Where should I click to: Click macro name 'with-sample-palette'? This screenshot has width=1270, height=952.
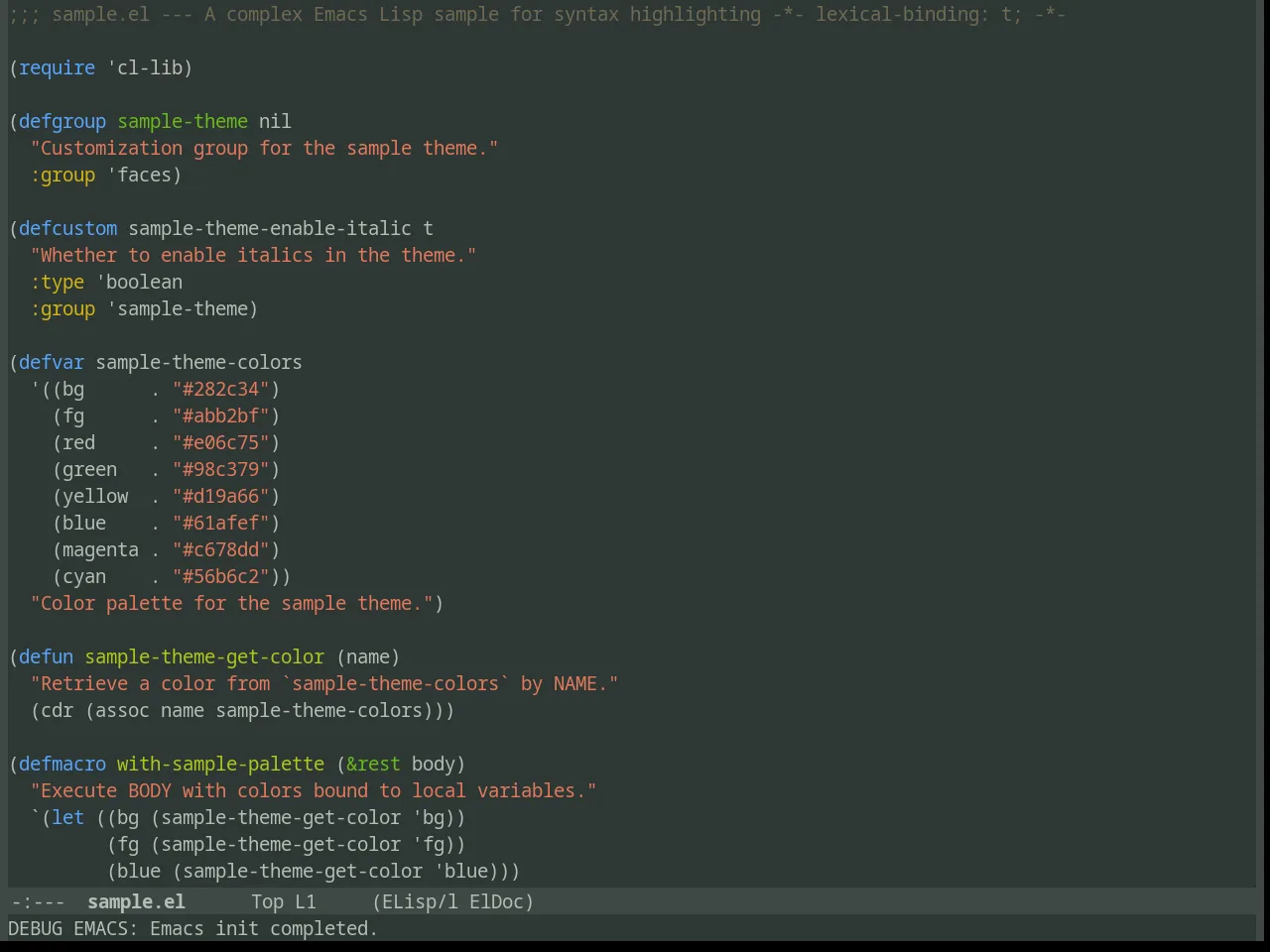coord(220,764)
